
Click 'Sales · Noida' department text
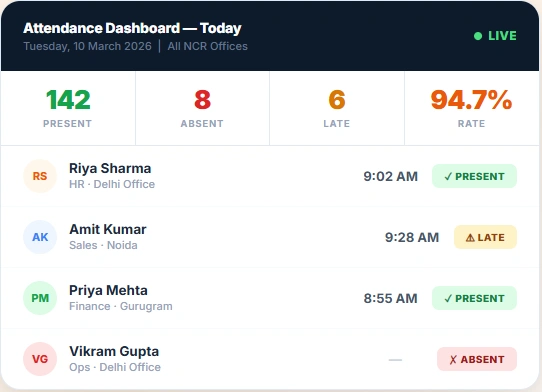[103, 245]
